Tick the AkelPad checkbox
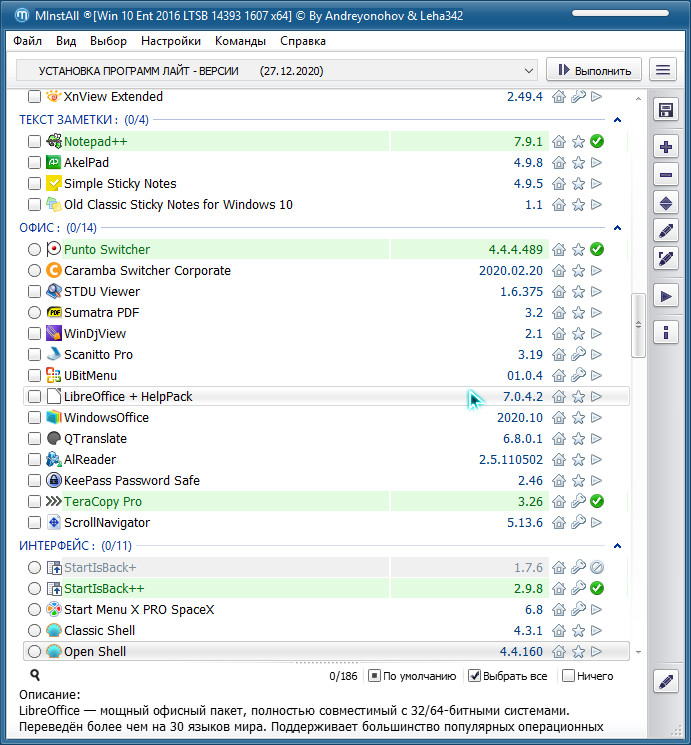The image size is (691, 745). [34, 162]
